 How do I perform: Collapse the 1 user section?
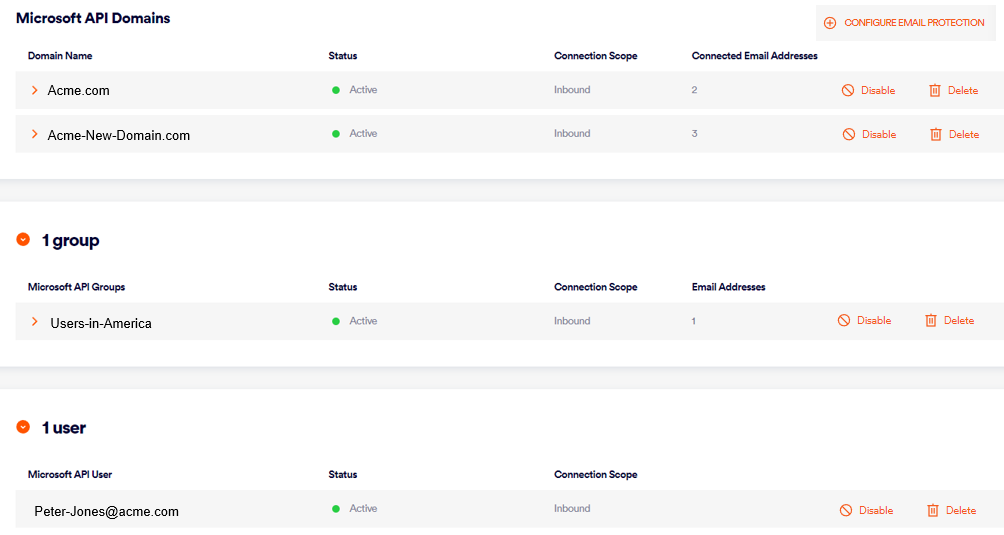click(23, 427)
